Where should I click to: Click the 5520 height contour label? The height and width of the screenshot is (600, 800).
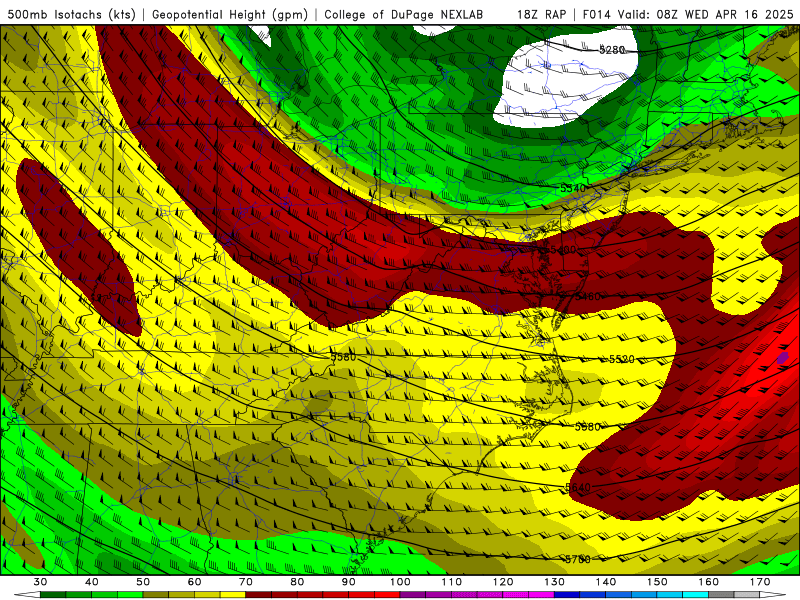coord(621,359)
